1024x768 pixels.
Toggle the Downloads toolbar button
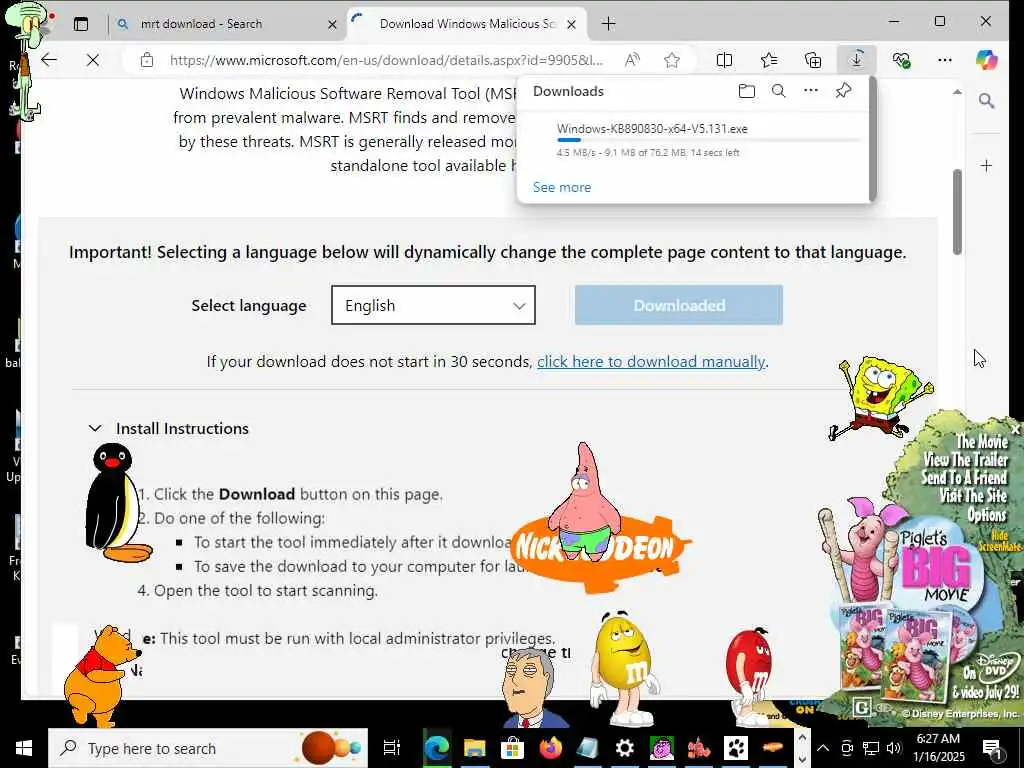click(x=856, y=59)
